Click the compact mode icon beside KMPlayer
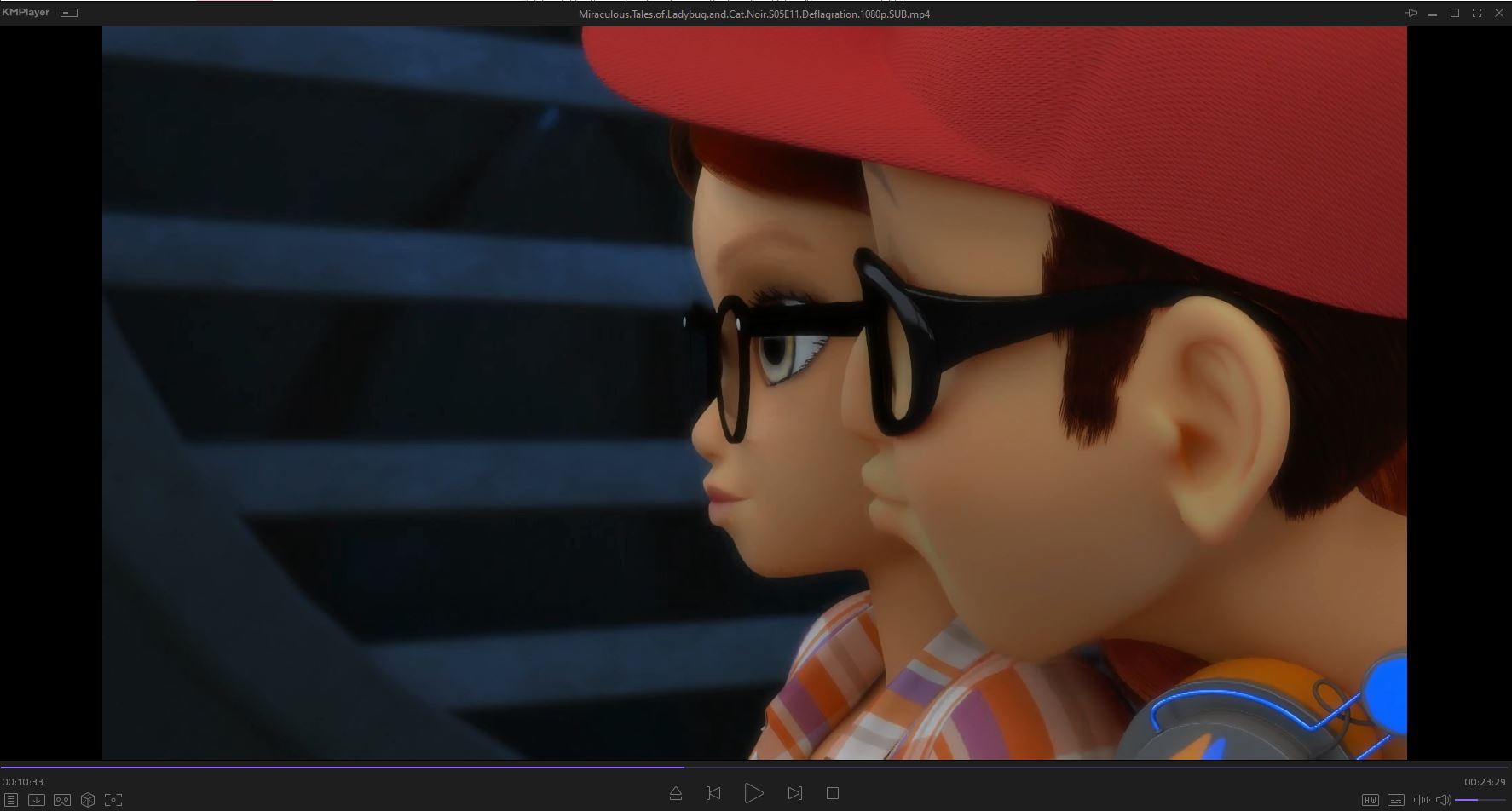 [70, 13]
